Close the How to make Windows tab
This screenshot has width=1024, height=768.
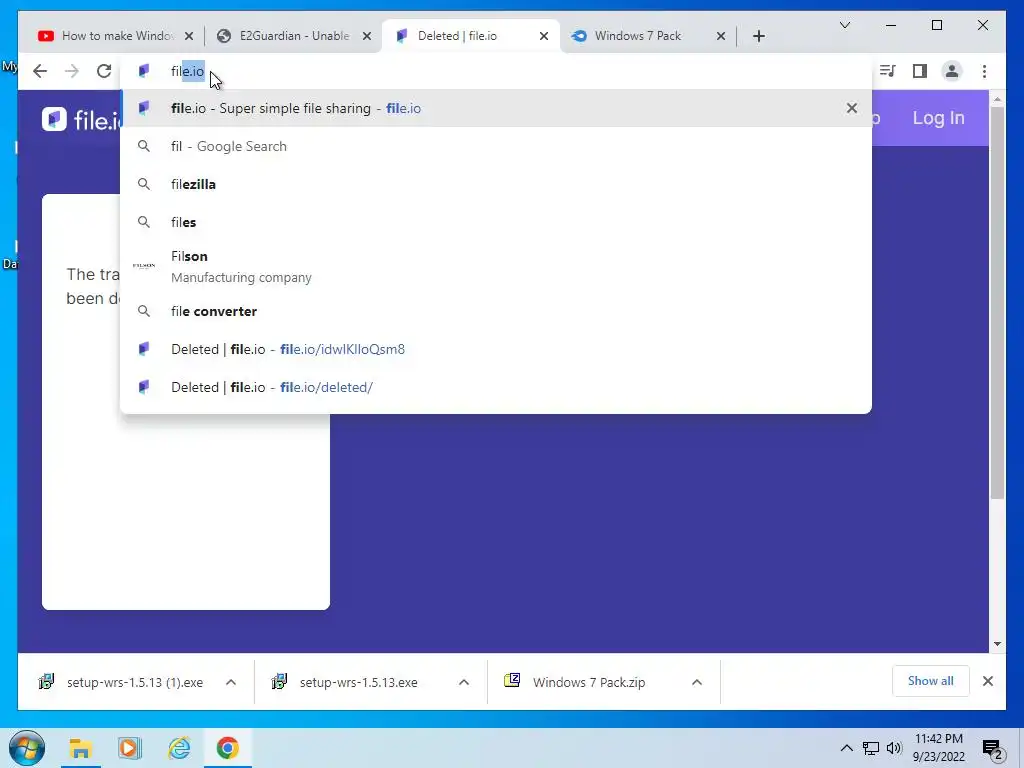click(189, 36)
